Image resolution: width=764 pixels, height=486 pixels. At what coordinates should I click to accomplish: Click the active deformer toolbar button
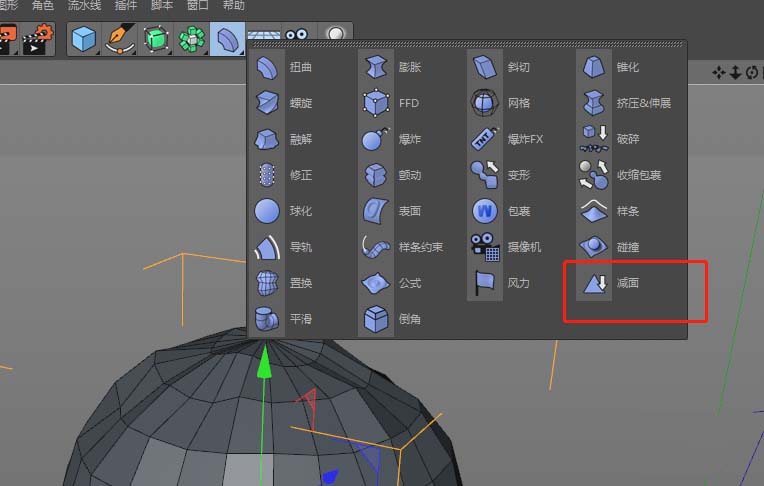point(228,39)
